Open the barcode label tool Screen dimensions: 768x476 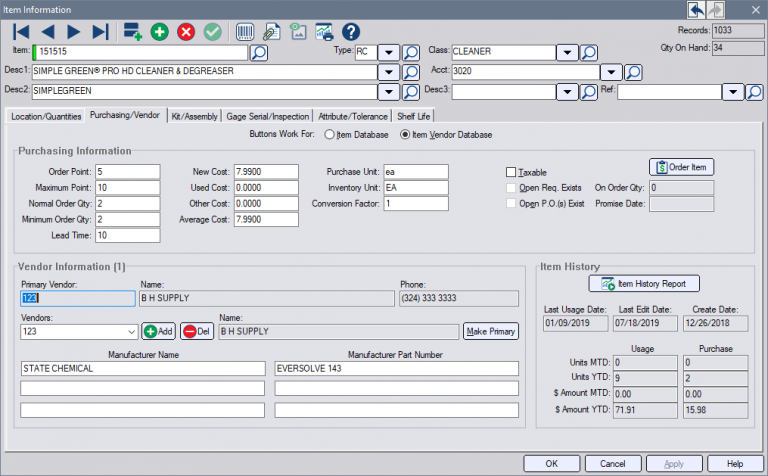244,31
